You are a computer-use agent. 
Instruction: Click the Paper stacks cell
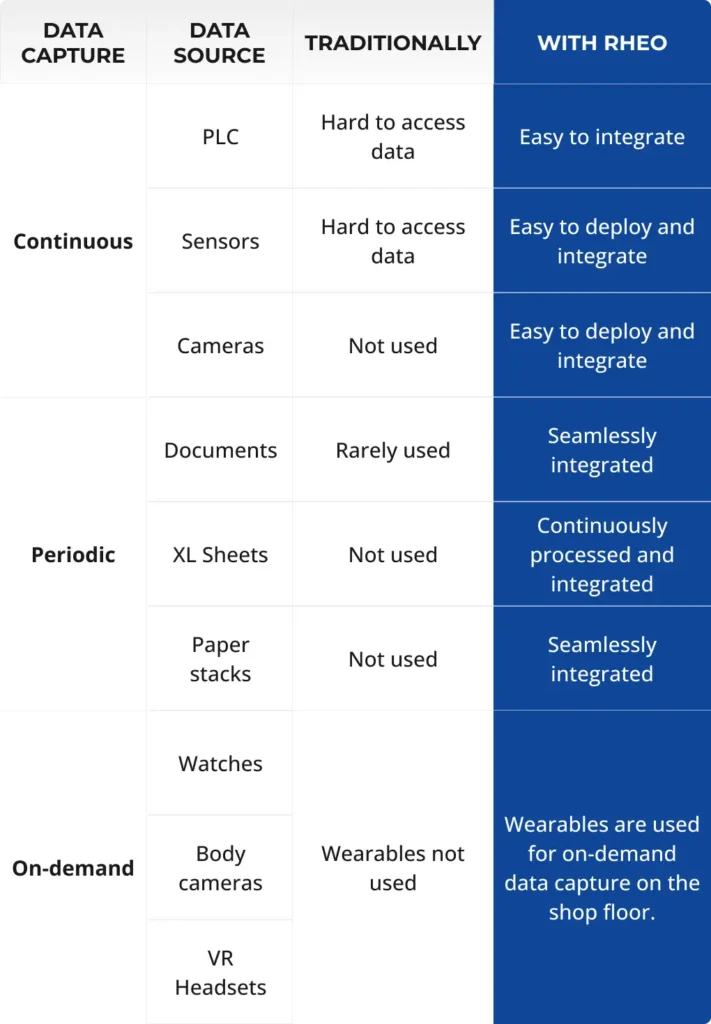[x=220, y=659]
